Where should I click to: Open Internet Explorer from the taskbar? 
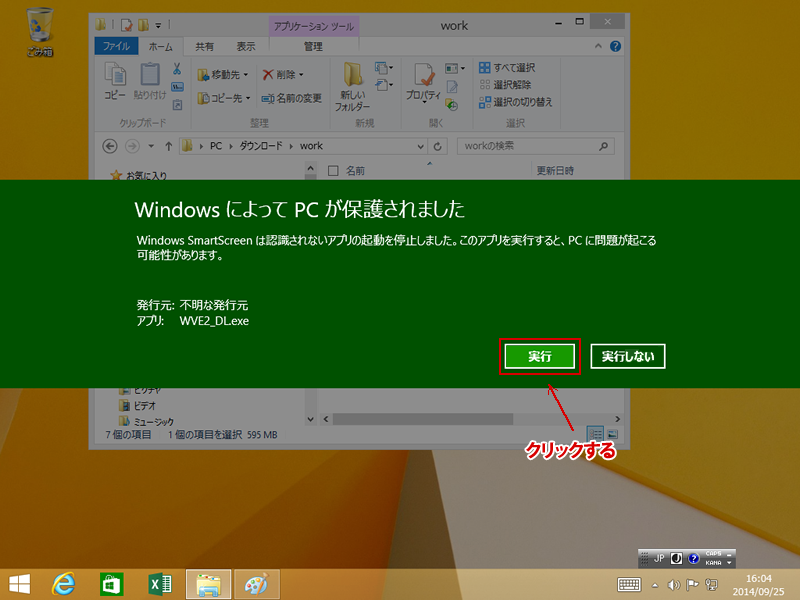[x=64, y=584]
